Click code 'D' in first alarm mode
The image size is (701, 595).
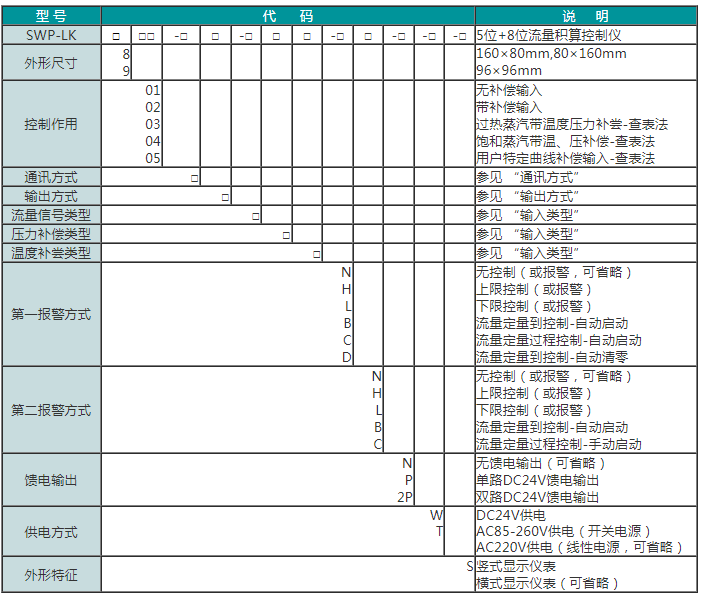[347, 357]
